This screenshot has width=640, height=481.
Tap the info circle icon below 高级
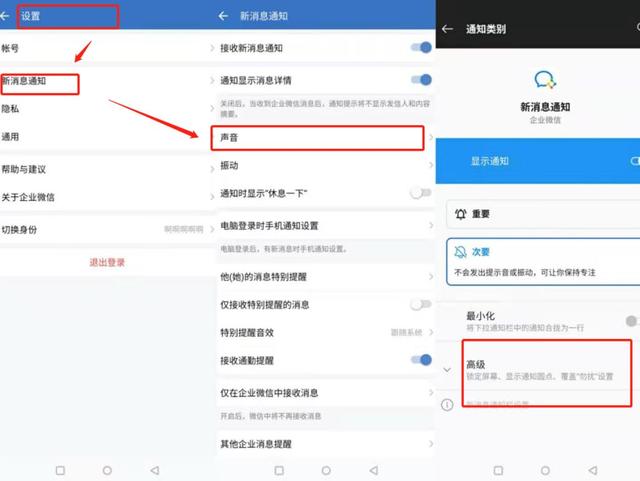tap(447, 405)
